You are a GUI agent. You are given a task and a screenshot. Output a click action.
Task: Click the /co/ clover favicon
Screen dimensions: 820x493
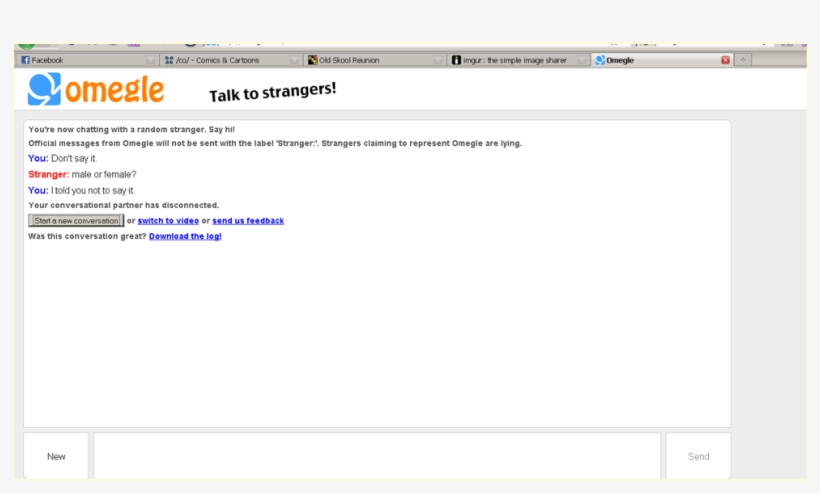(x=169, y=60)
